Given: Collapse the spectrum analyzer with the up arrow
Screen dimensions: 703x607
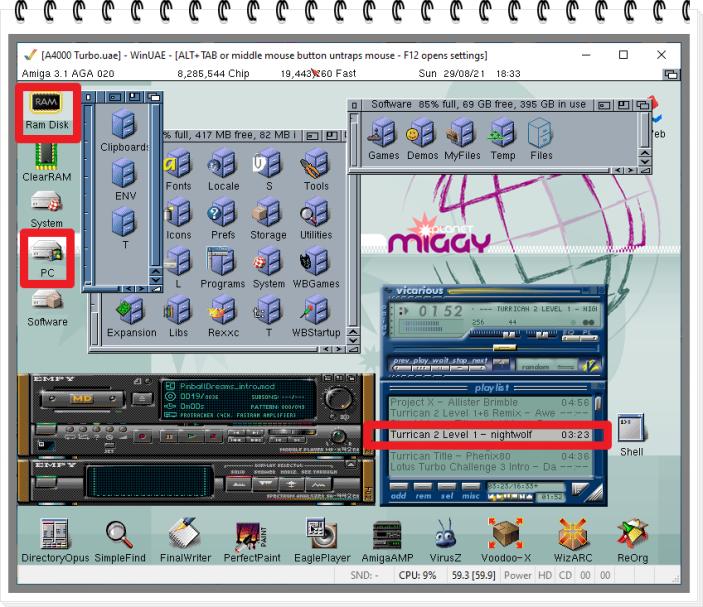Looking at the screenshot, I should 351,465.
